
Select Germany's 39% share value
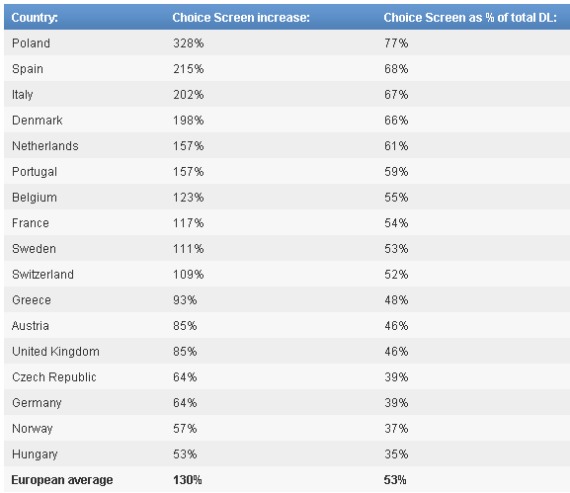(x=396, y=403)
